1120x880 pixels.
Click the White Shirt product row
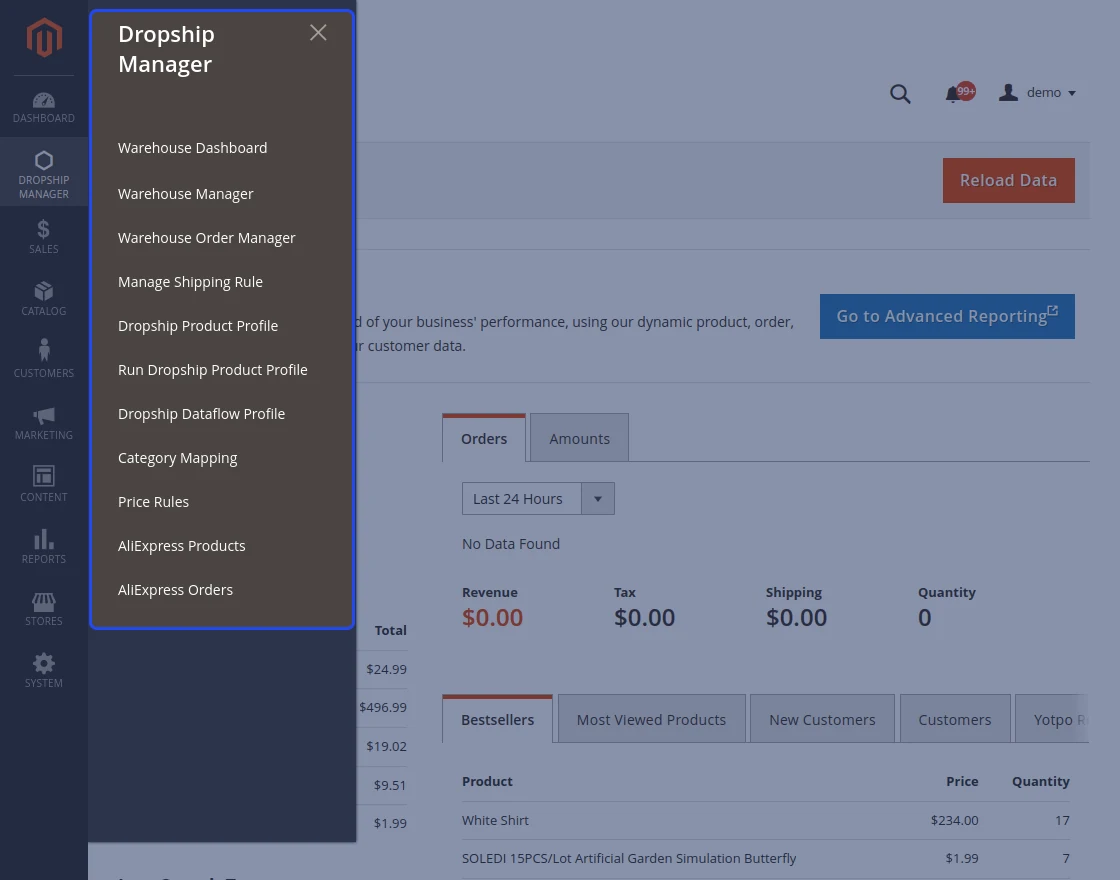click(x=766, y=820)
